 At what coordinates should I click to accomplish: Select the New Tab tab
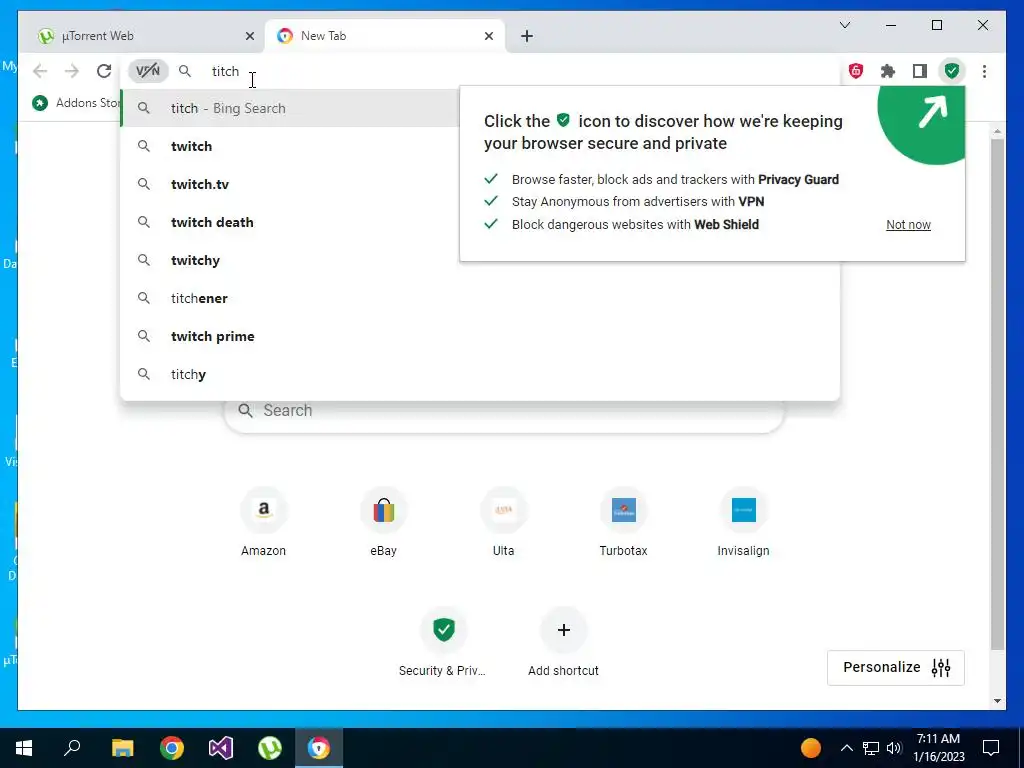coord(384,36)
